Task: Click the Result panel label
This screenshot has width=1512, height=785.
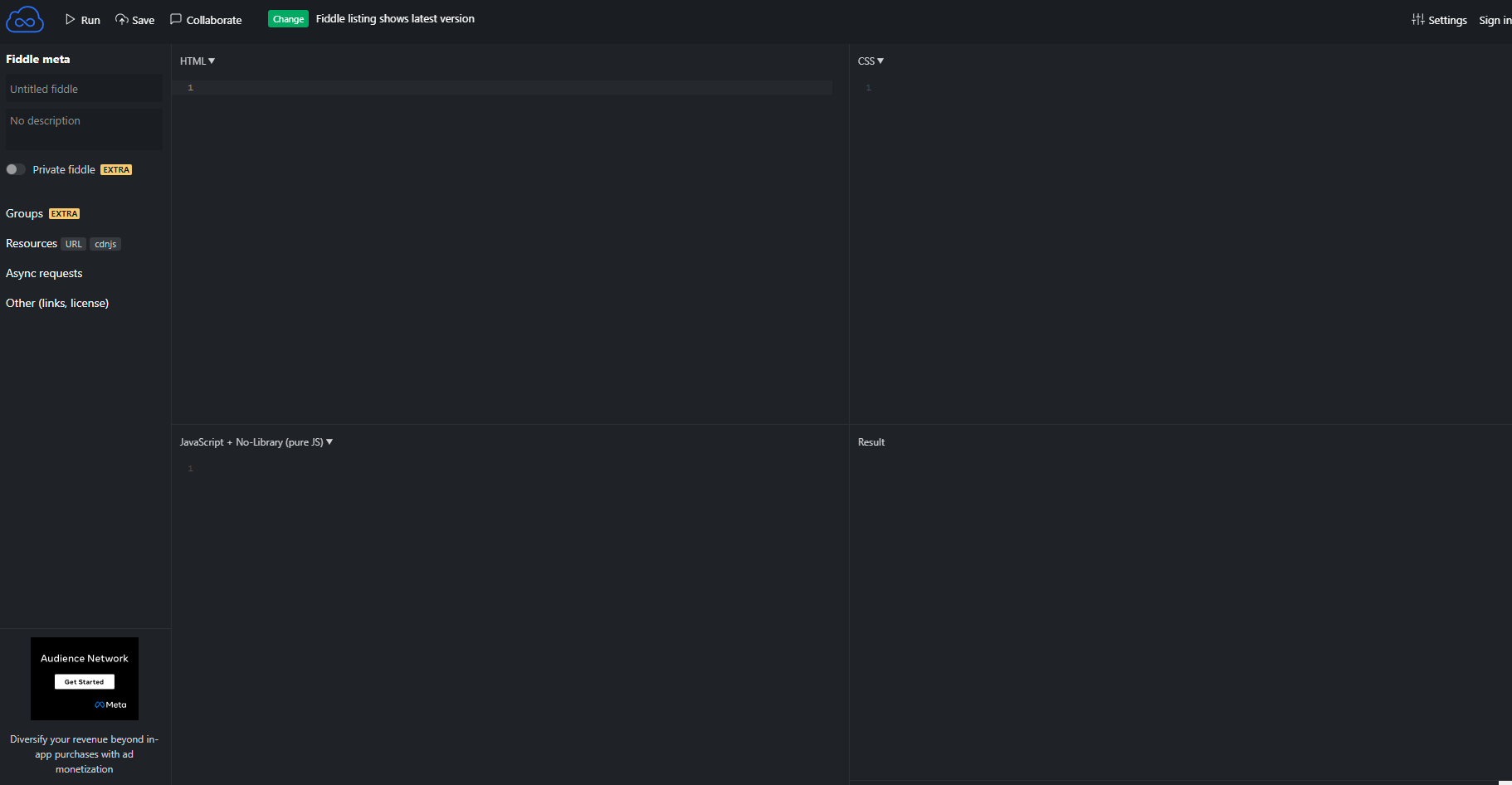Action: 871,442
